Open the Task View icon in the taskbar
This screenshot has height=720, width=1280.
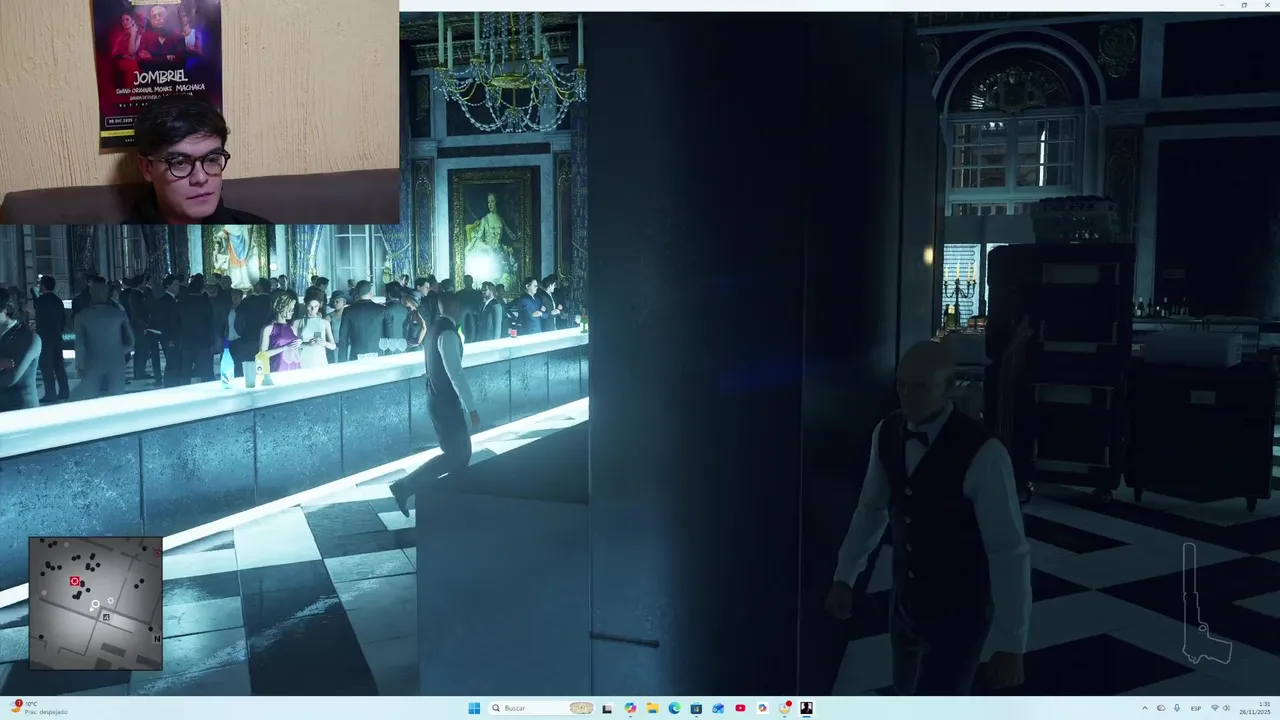tap(607, 708)
